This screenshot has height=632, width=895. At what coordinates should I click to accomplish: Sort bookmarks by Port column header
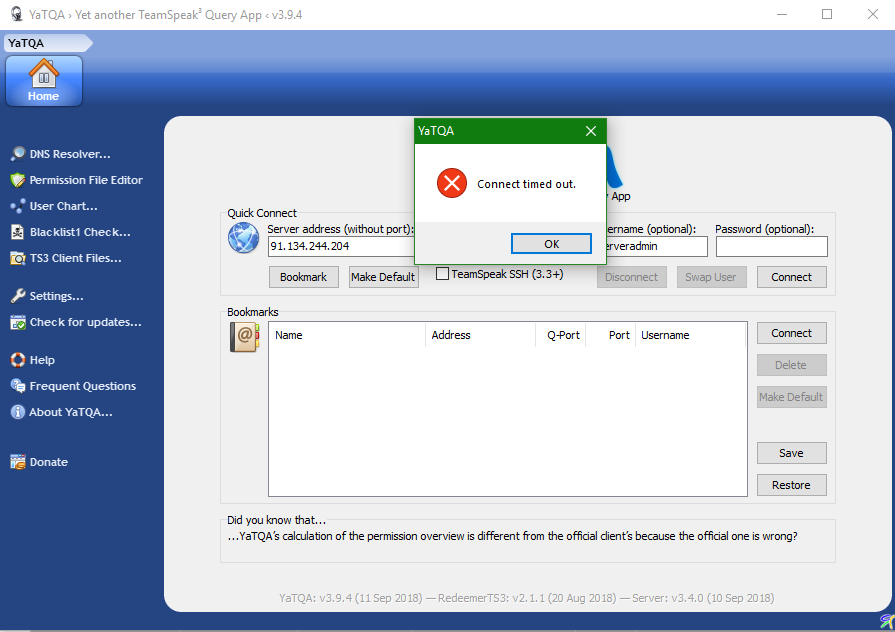tap(610, 335)
